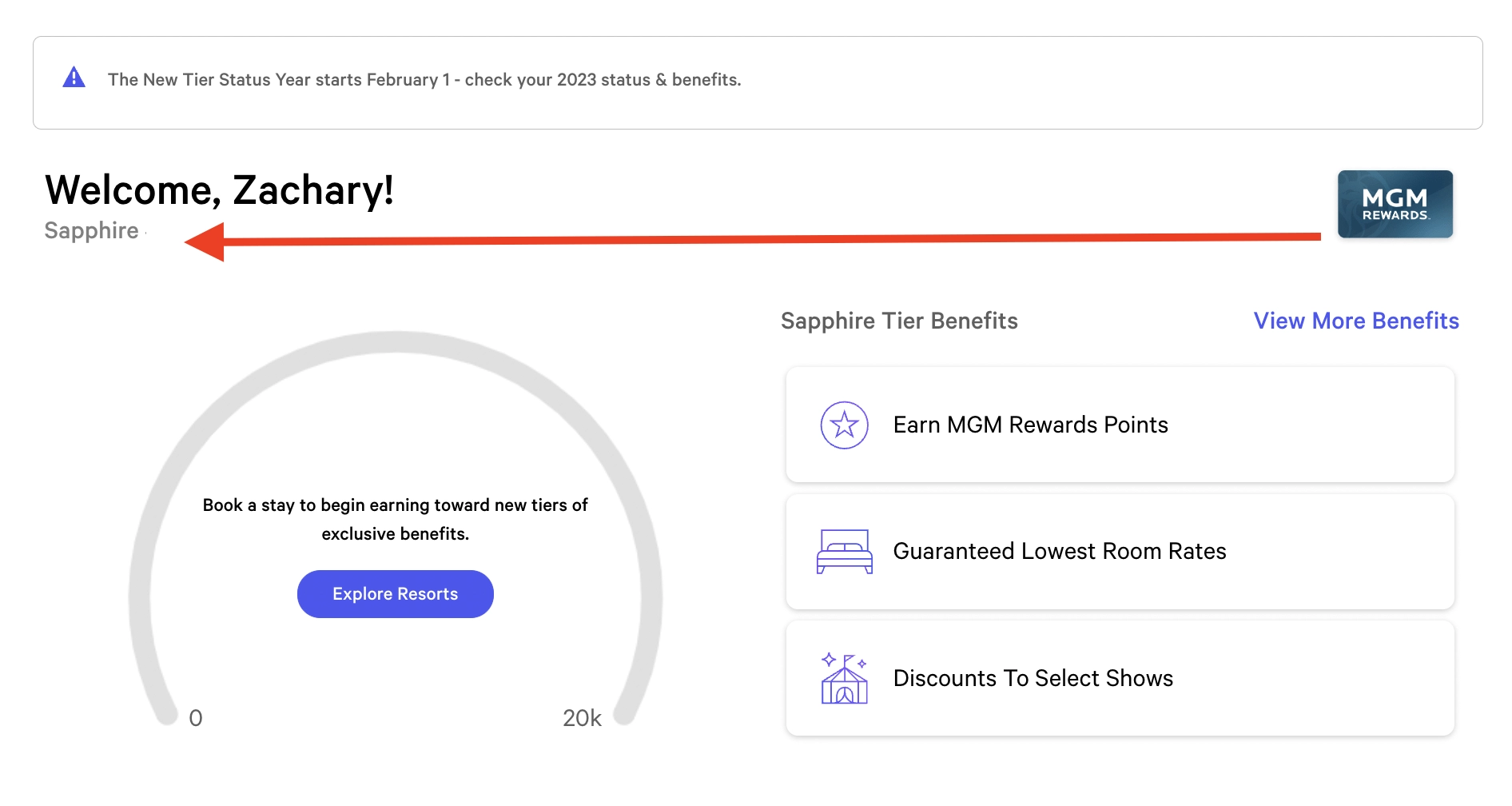Select the Earn MGM Rewards Points card
Screen dimensions: 1512x806
(1120, 425)
